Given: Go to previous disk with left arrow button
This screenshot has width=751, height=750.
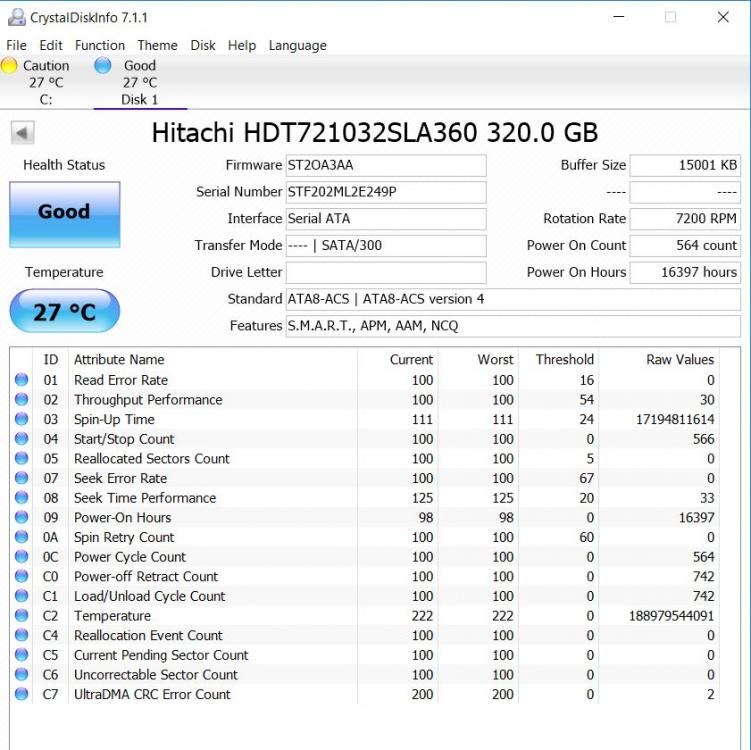Looking at the screenshot, I should (23, 133).
